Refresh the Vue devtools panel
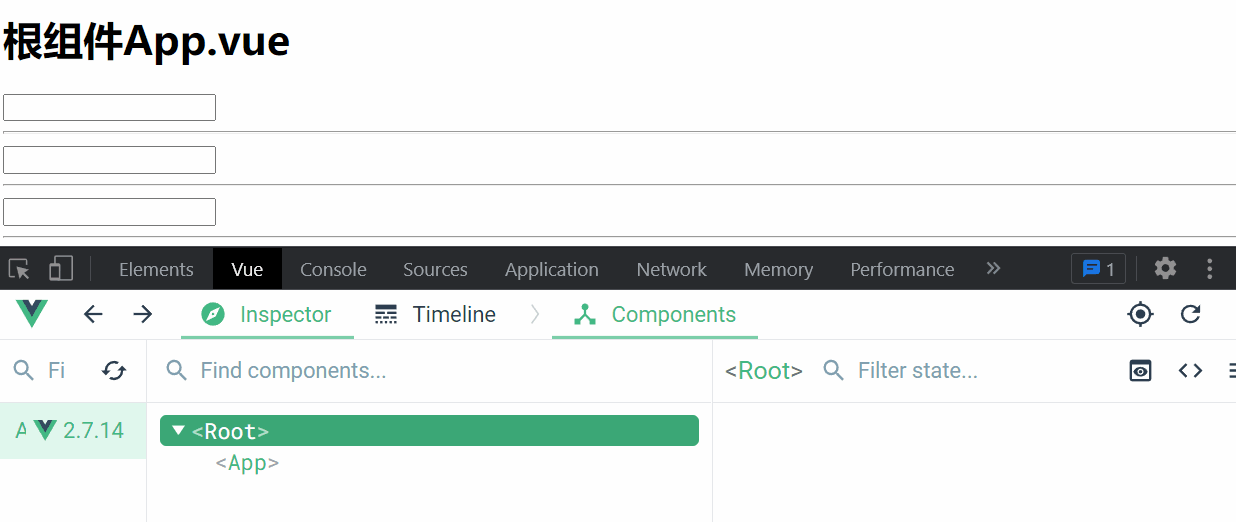The height and width of the screenshot is (522, 1236). (x=1190, y=314)
